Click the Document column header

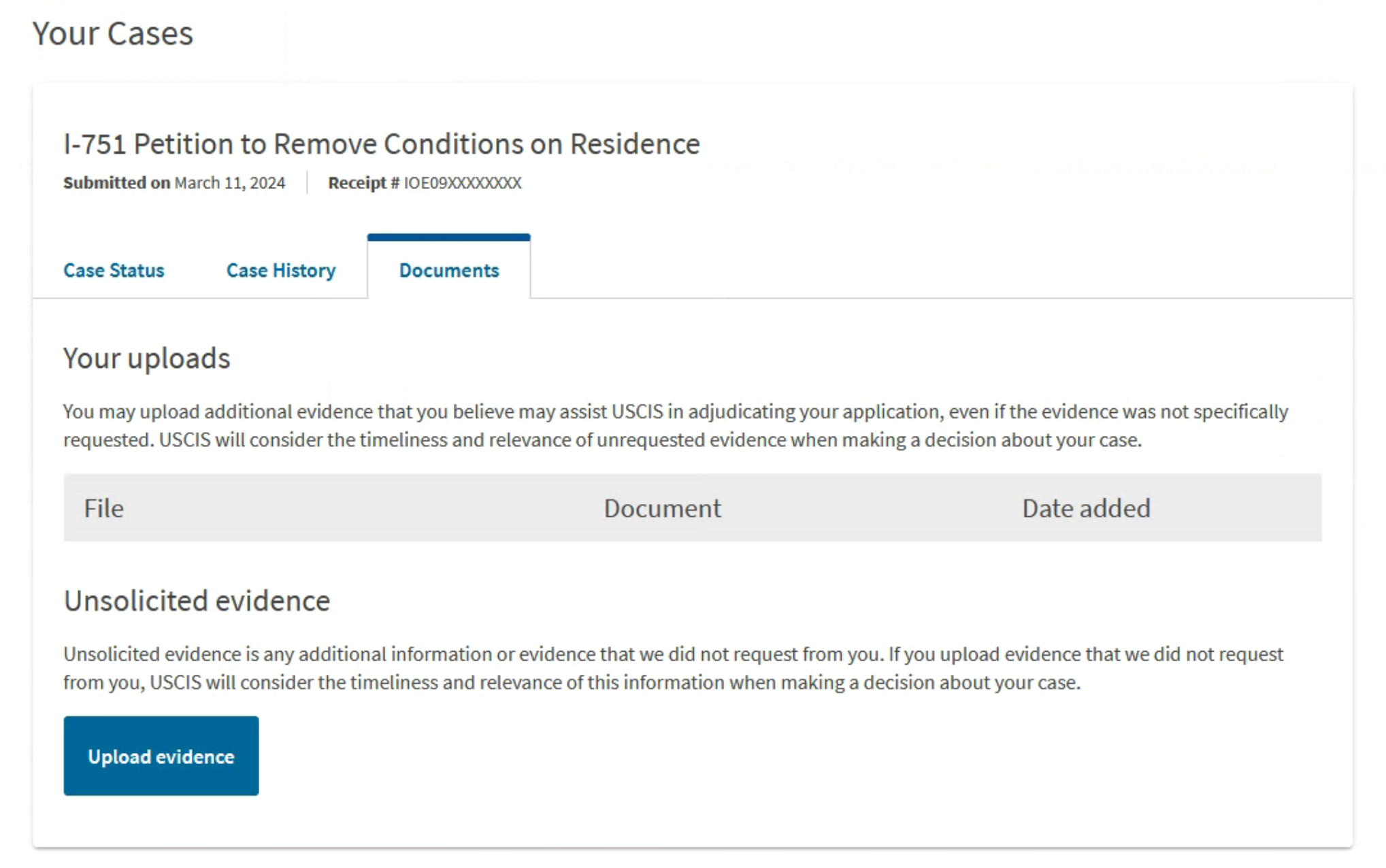coord(662,508)
